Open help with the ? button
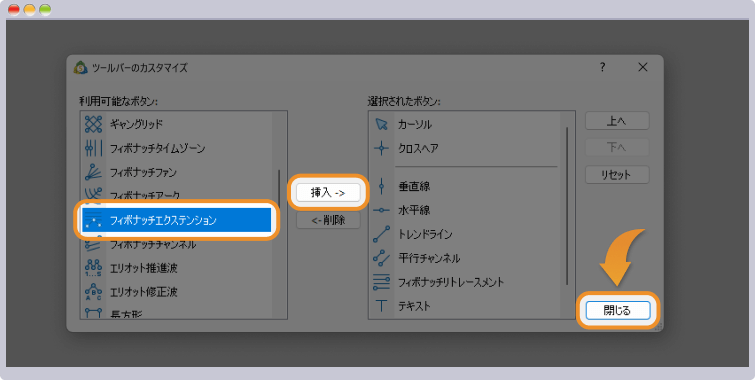 coord(602,67)
